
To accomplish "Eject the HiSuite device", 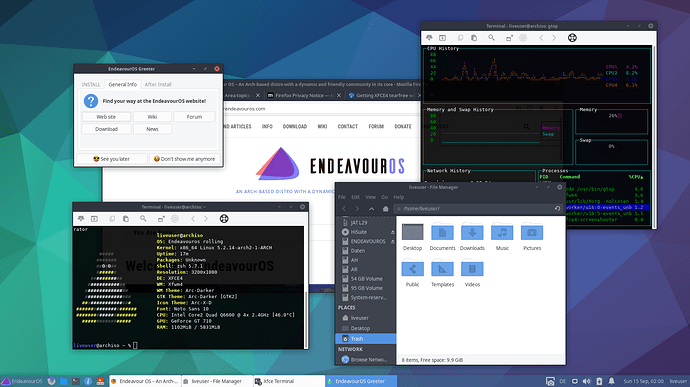I will 393,232.
